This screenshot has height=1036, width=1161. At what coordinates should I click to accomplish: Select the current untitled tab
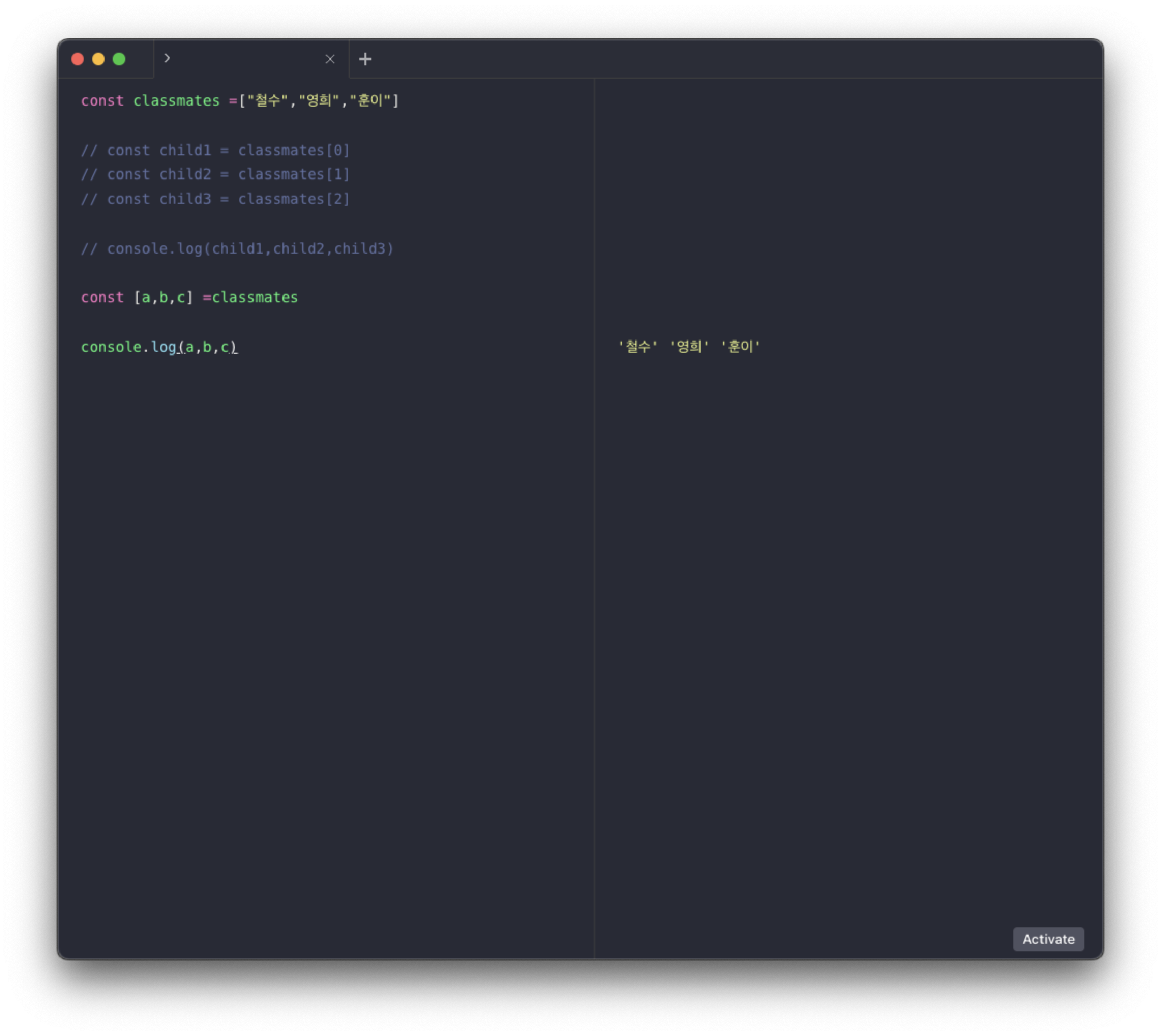[x=245, y=59]
